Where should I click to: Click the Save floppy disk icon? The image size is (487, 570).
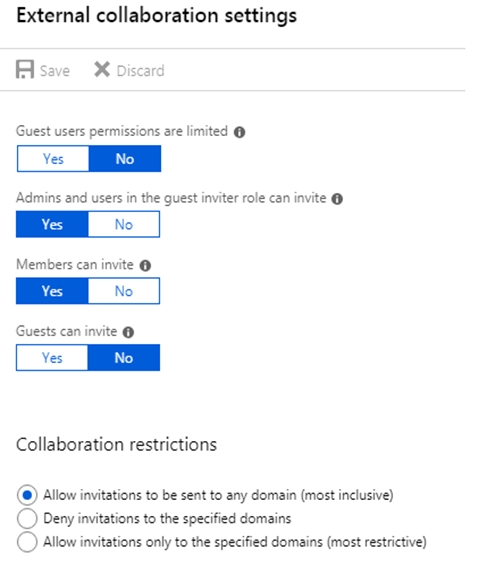point(25,69)
